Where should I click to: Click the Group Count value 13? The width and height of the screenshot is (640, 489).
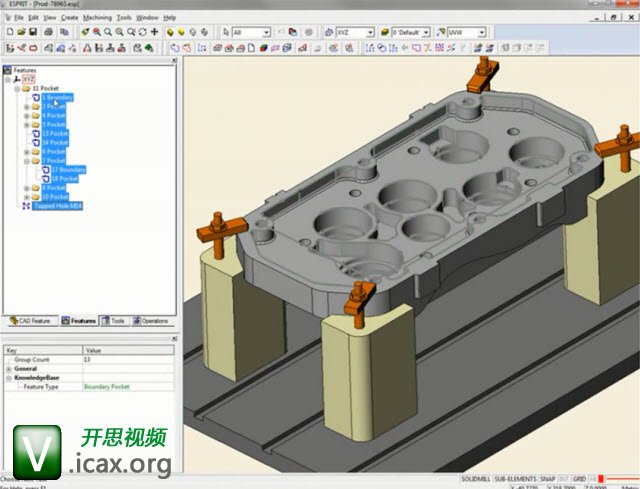point(87,360)
